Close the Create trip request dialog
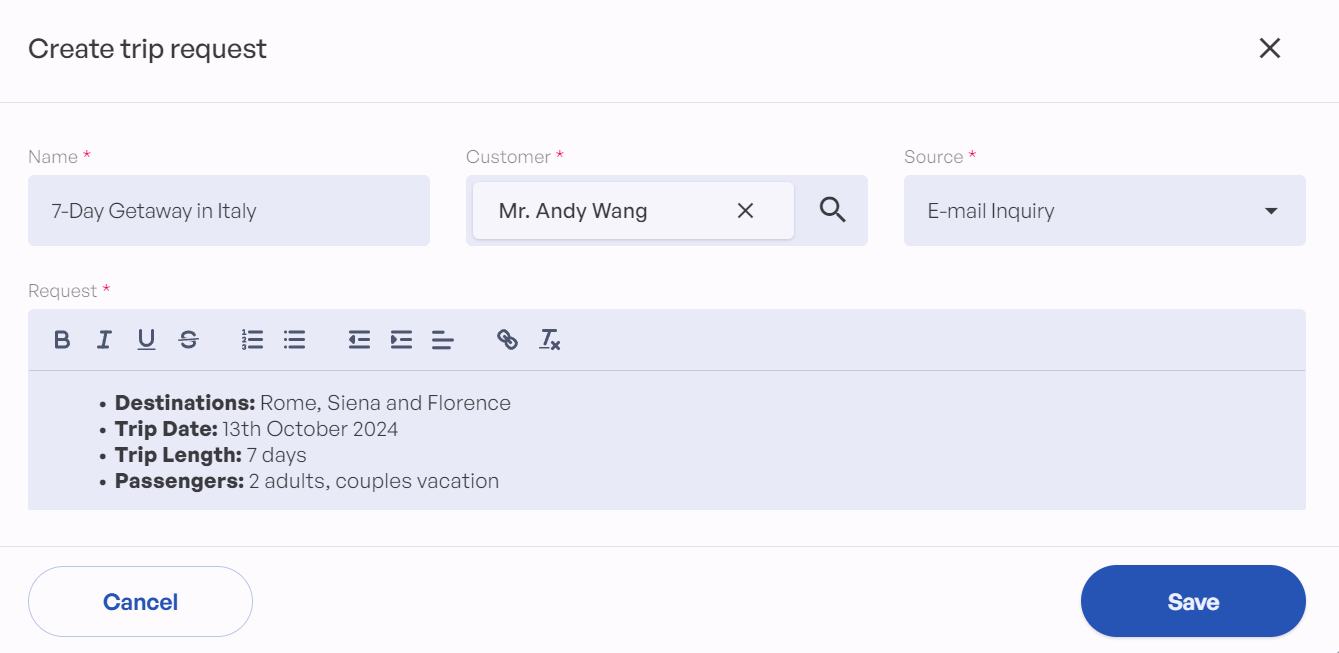1339x653 pixels. (x=1270, y=47)
